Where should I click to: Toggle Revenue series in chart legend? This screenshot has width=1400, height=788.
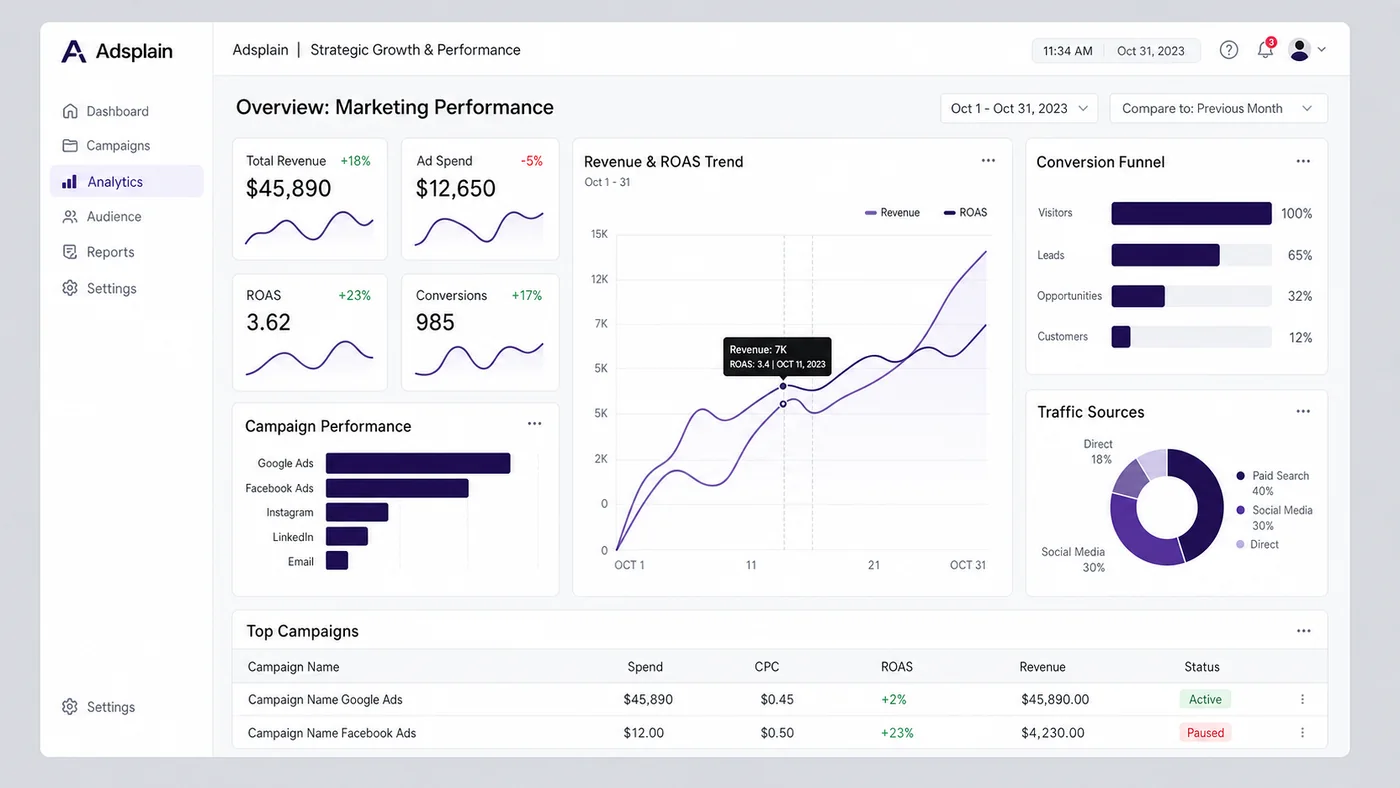point(892,212)
